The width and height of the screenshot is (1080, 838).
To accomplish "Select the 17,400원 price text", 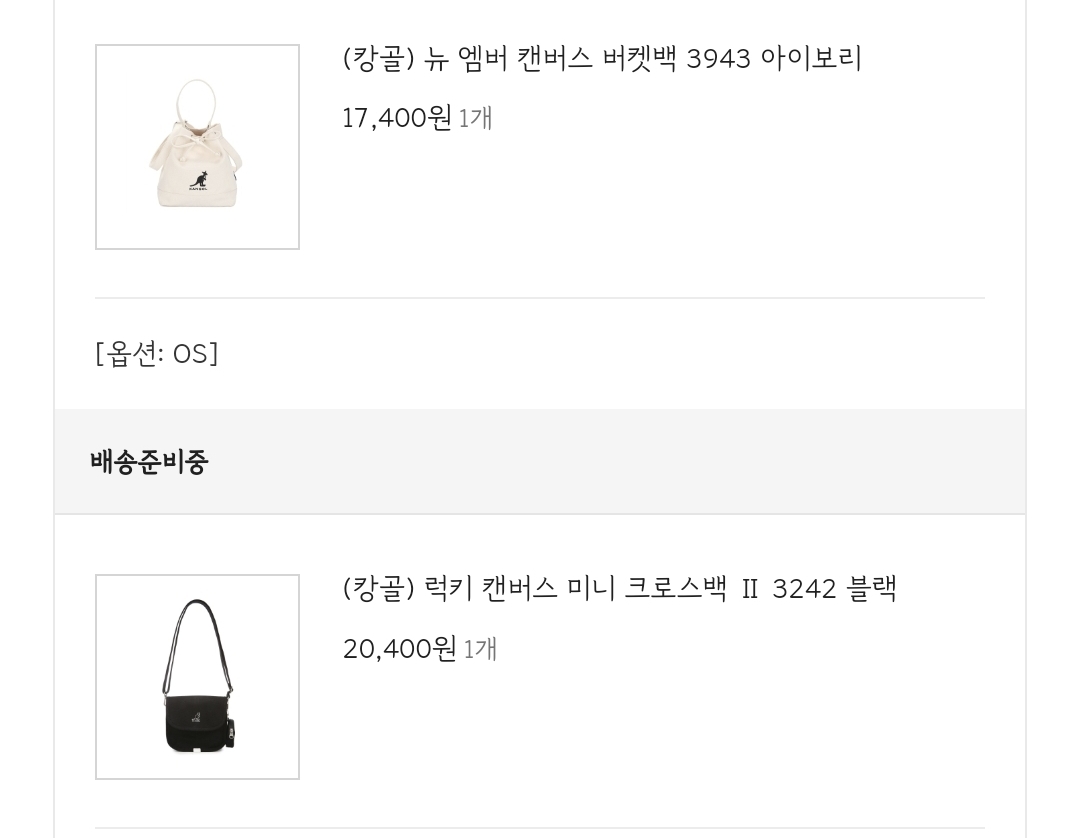I will (397, 118).
